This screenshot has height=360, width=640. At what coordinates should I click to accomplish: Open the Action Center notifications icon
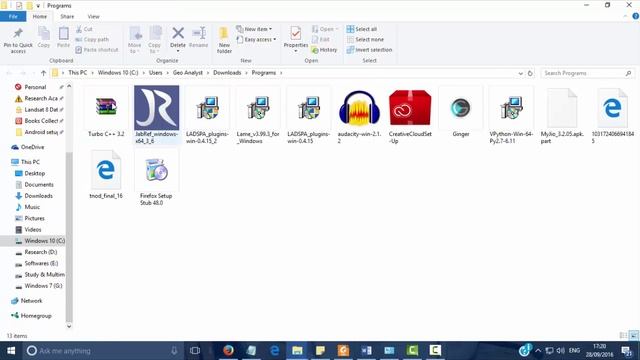[627, 350]
